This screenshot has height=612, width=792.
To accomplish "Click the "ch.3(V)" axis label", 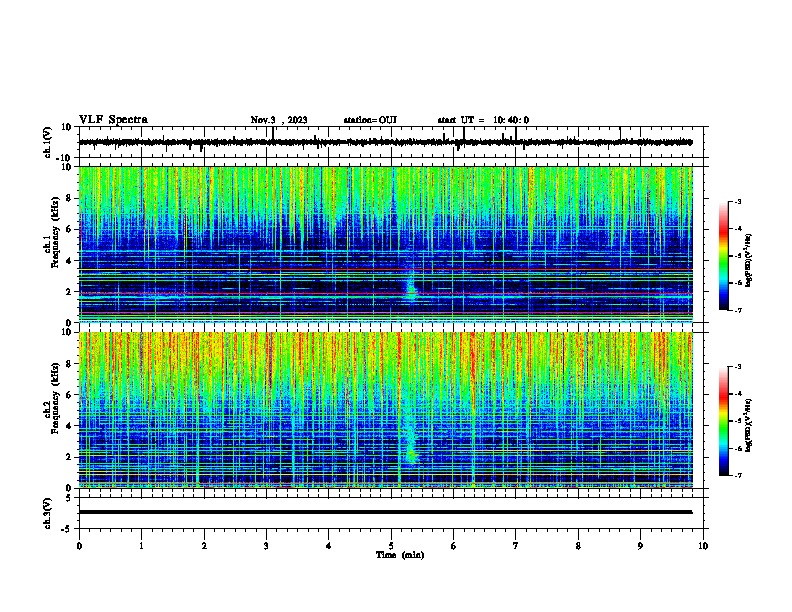I will (x=48, y=513).
